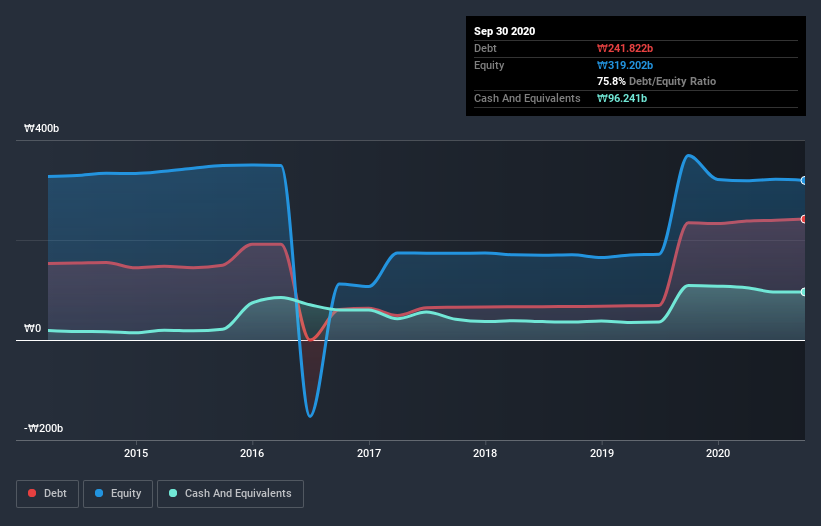The height and width of the screenshot is (526, 821).
Task: Click the ₩241.822b debt value
Action: pos(625,48)
